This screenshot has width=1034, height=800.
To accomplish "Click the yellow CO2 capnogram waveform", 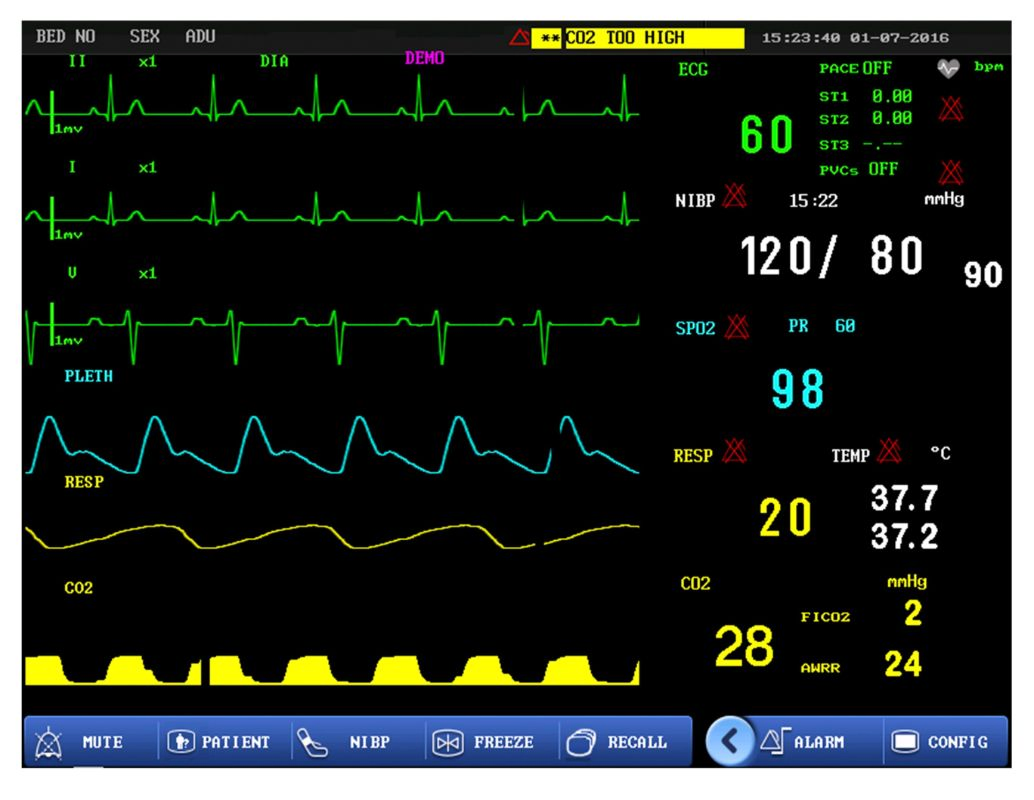I will point(332,670).
